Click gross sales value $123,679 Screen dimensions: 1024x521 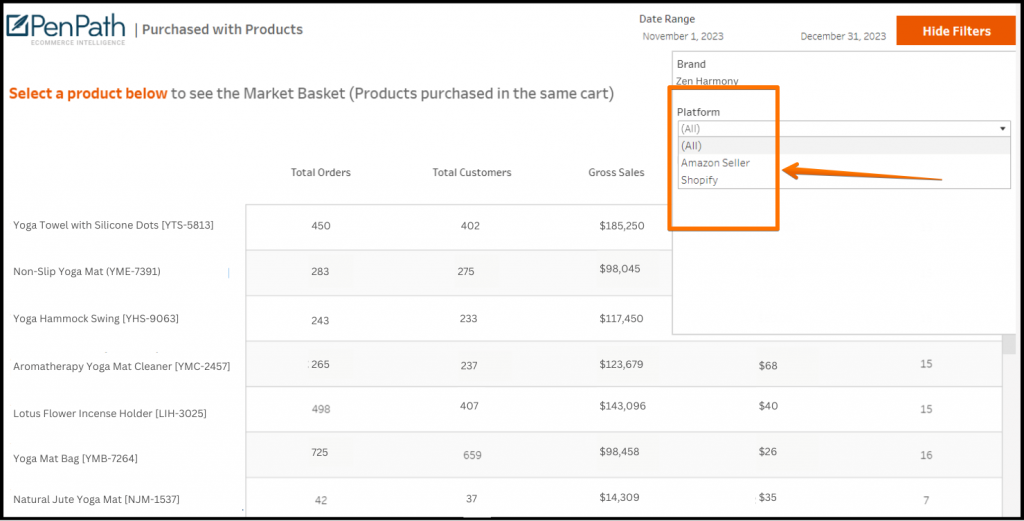tap(621, 364)
